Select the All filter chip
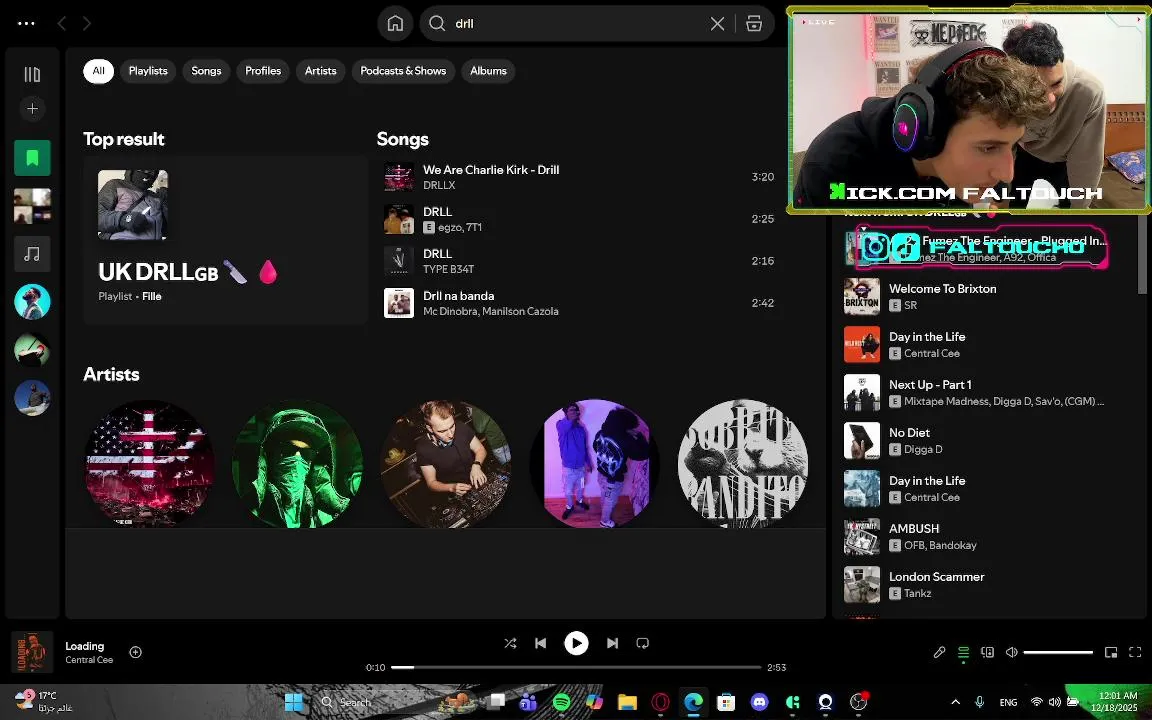The width and height of the screenshot is (1152, 720). pyautogui.click(x=98, y=71)
